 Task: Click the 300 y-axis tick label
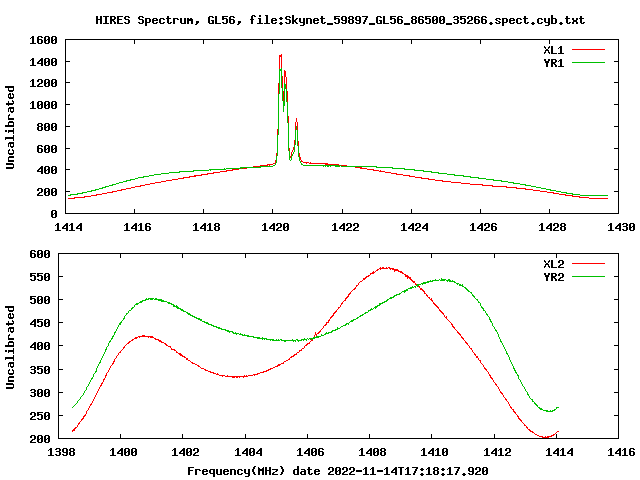40,393
